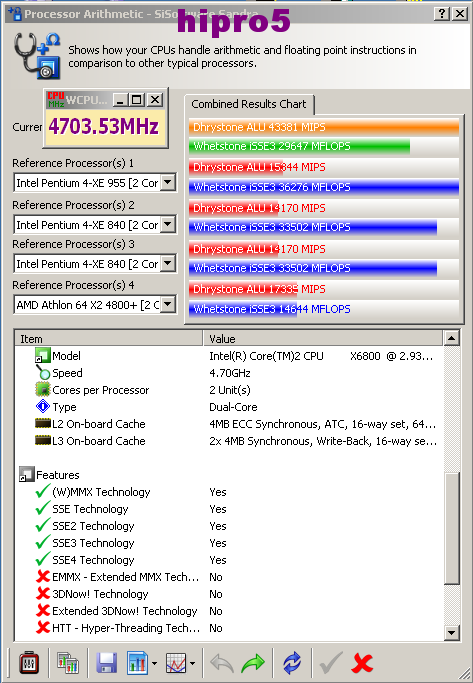The width and height of the screenshot is (473, 683).
Task: Click the red X cancel icon
Action: tap(362, 663)
